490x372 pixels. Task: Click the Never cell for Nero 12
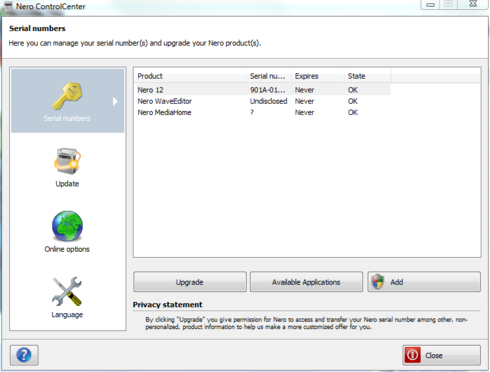click(x=304, y=90)
